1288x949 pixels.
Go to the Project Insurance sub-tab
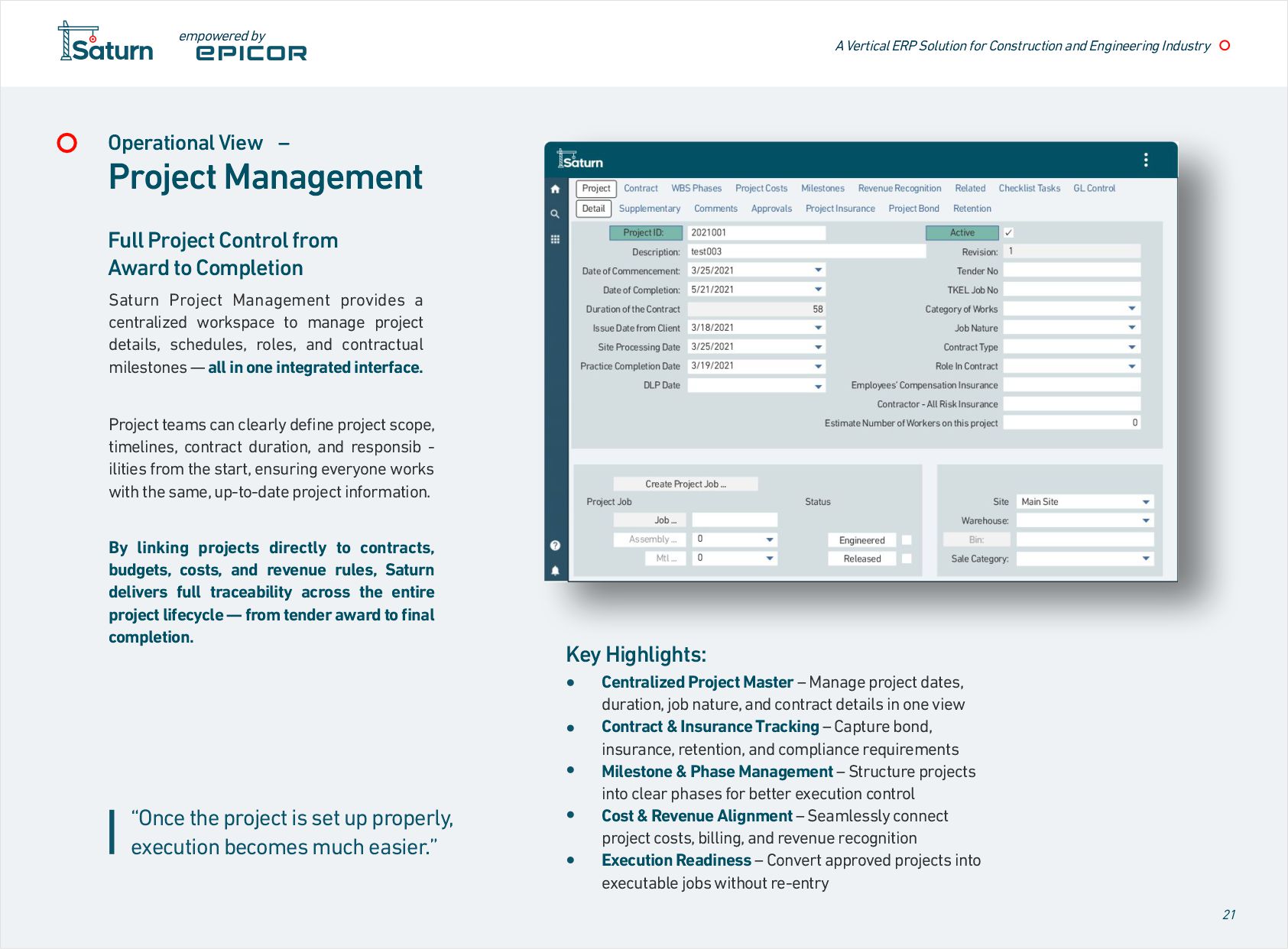(840, 209)
